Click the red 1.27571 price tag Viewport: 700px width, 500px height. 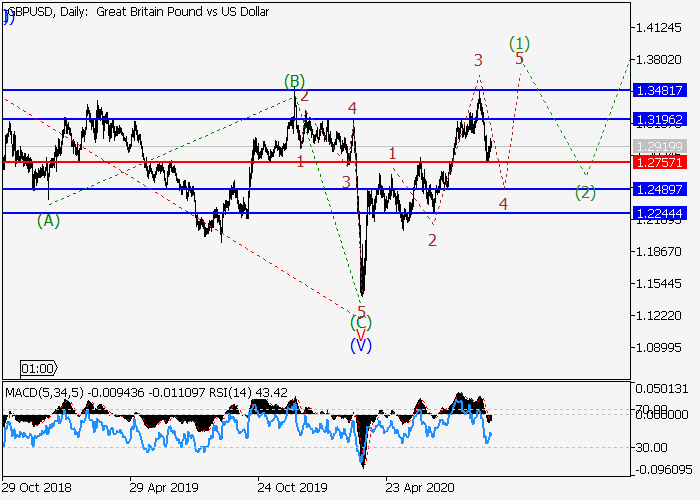[x=659, y=162]
